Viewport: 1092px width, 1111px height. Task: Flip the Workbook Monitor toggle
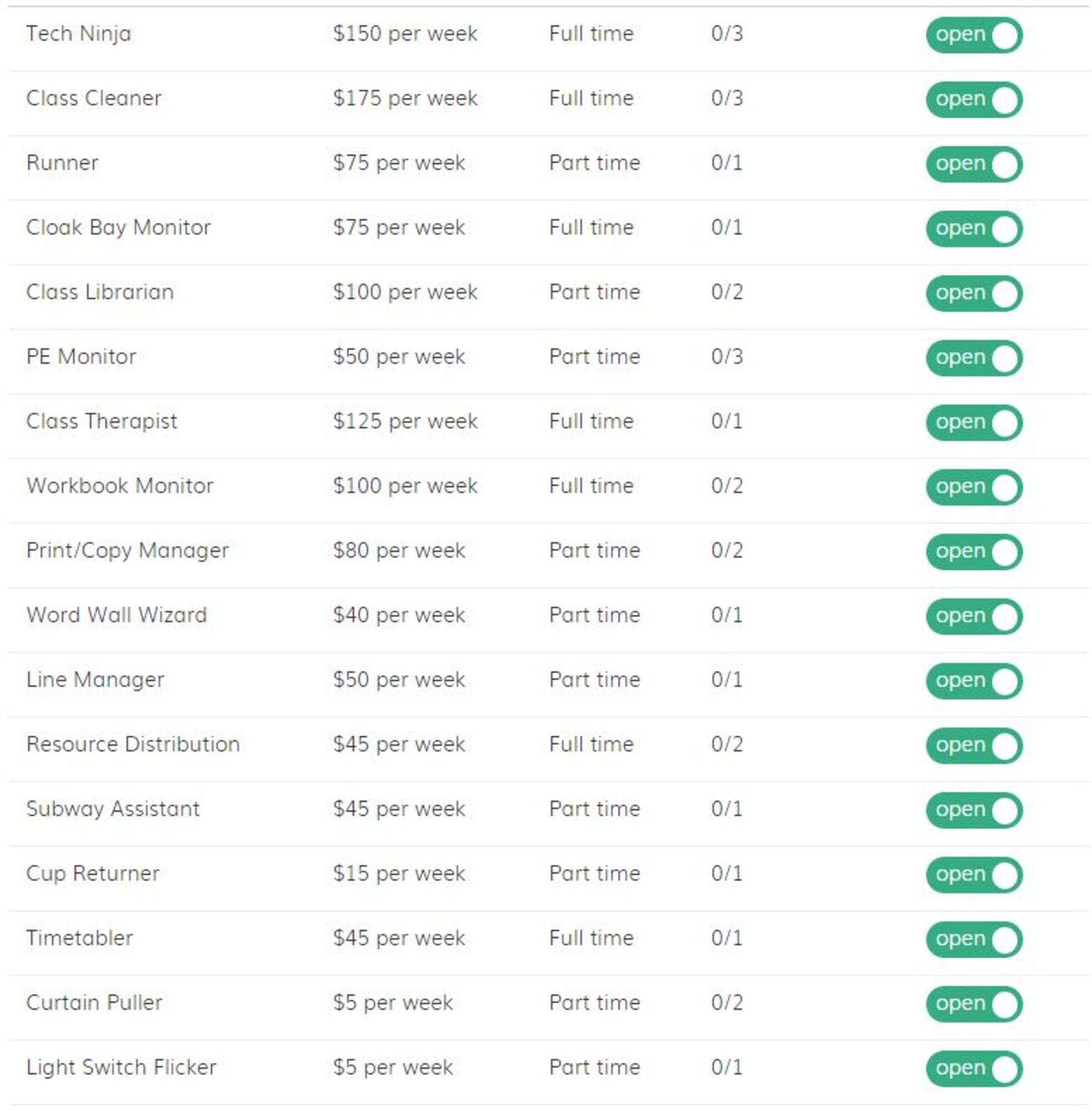974,486
